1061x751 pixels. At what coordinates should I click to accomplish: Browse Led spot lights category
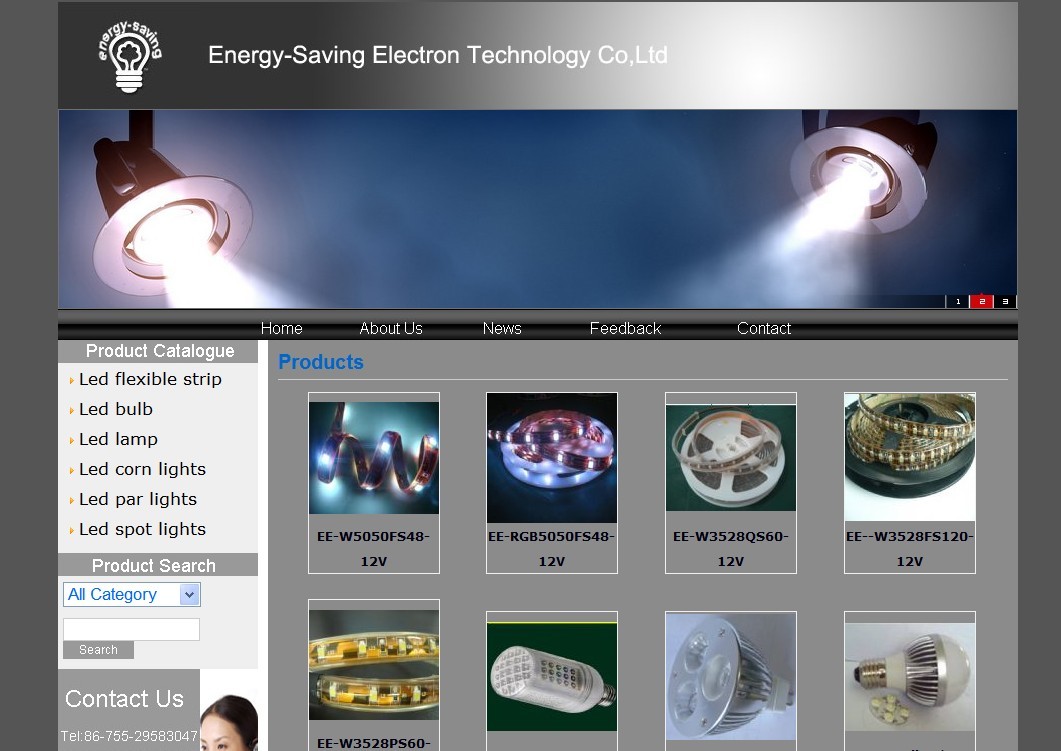coord(142,529)
